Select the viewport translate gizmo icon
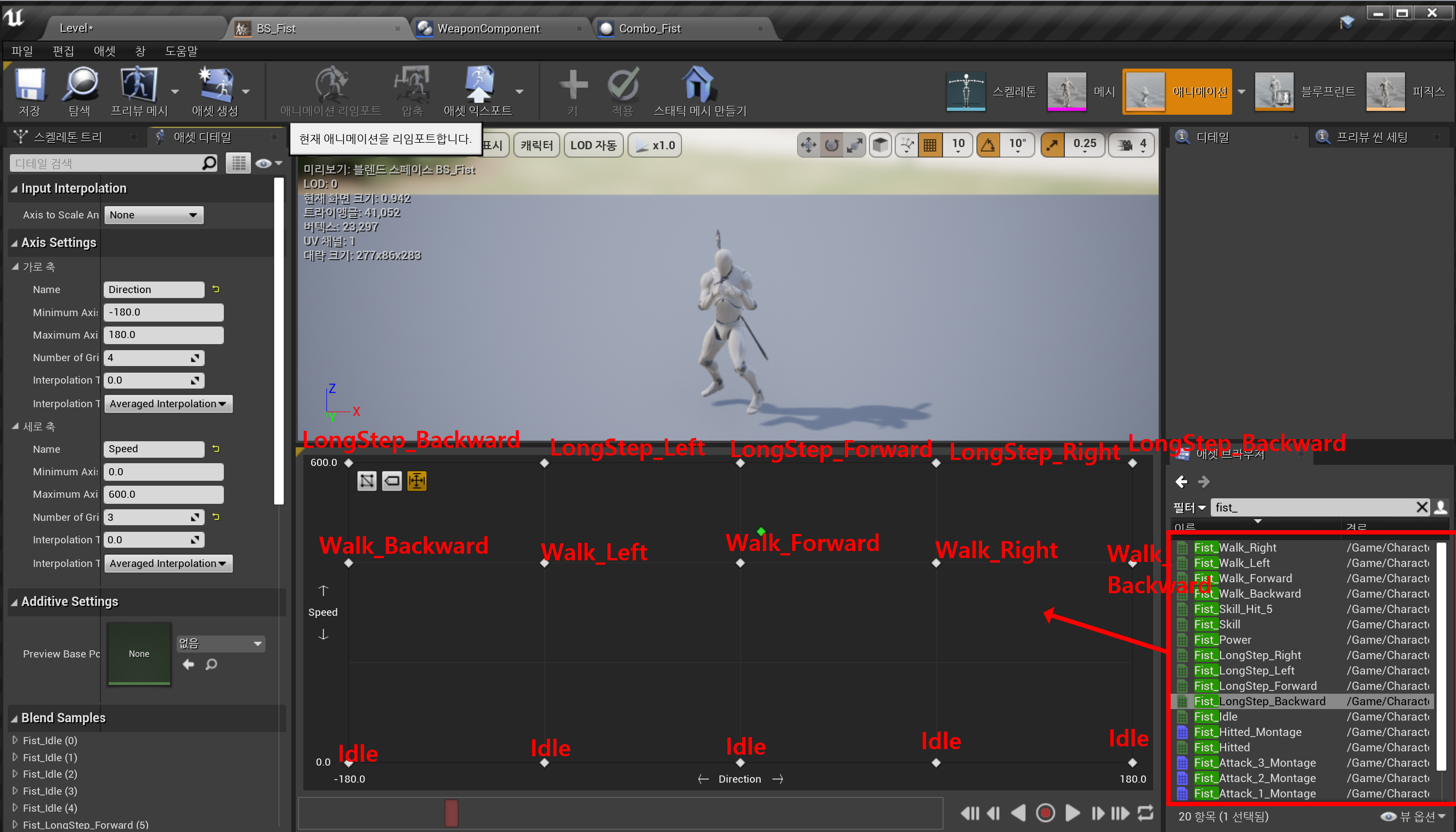 pyautogui.click(x=808, y=145)
